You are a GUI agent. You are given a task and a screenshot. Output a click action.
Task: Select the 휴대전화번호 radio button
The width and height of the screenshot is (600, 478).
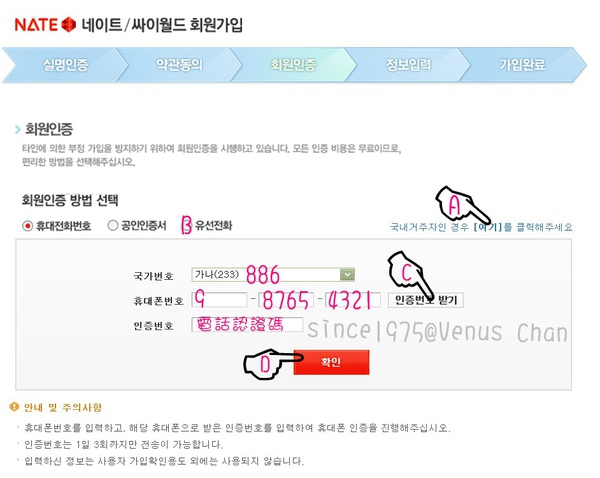click(27, 226)
